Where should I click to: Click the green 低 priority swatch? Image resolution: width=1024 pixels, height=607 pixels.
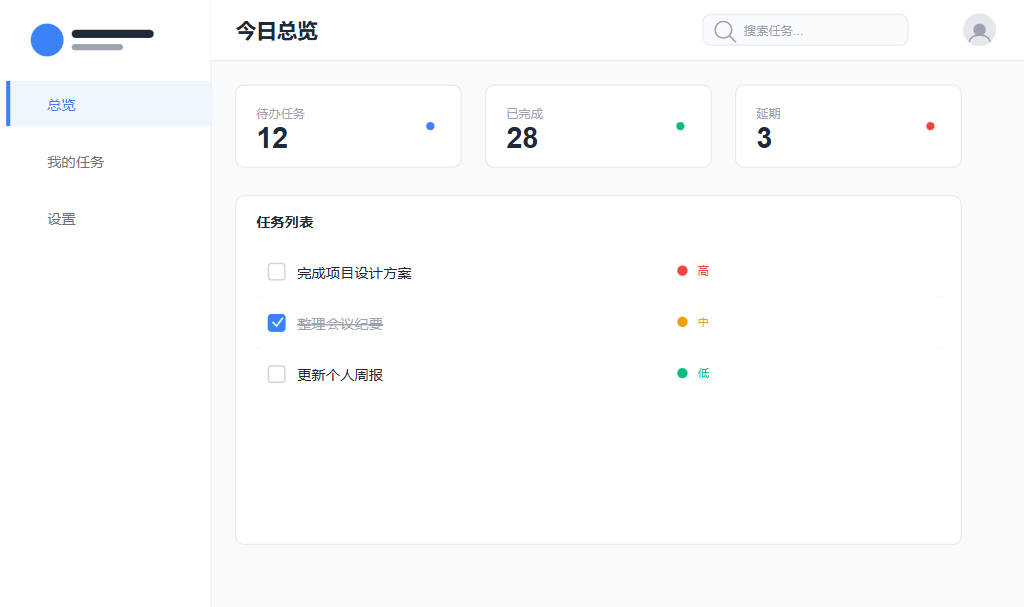coord(696,373)
